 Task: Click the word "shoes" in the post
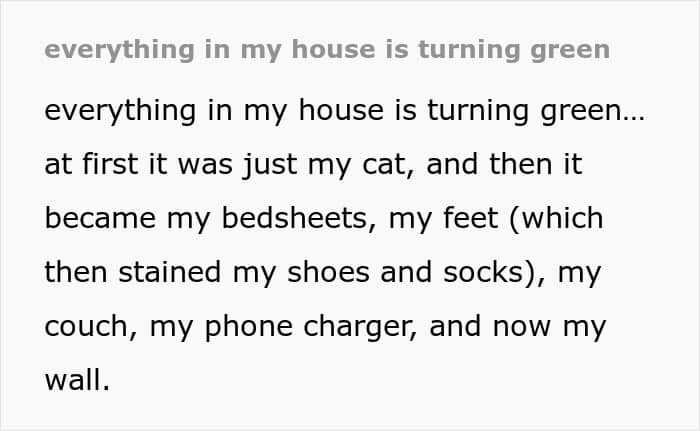point(329,272)
